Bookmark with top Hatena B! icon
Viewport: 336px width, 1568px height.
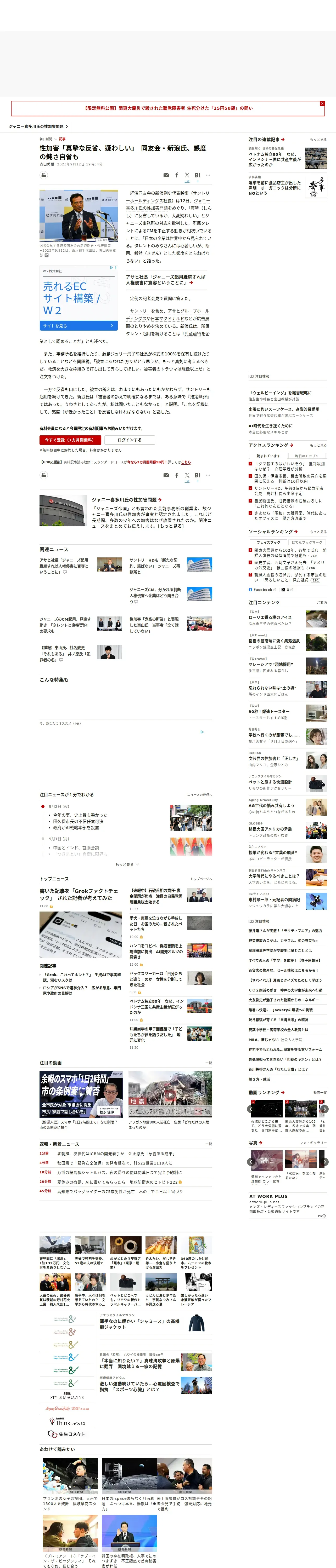(198, 175)
